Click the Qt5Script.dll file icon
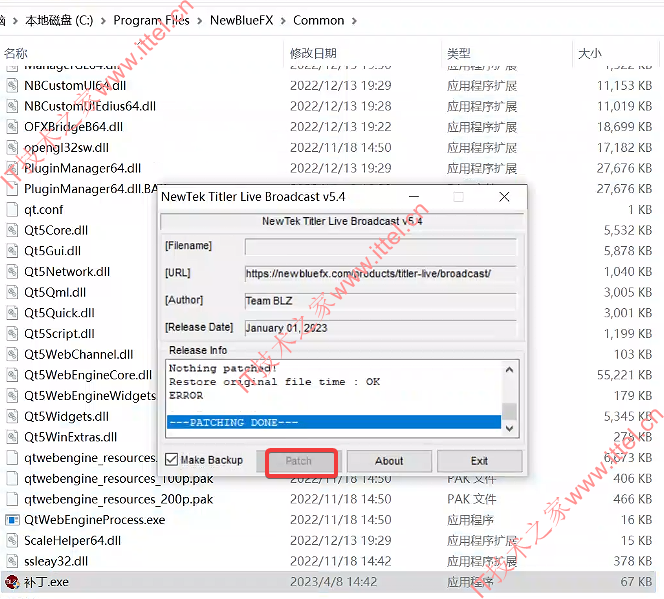 pos(12,334)
